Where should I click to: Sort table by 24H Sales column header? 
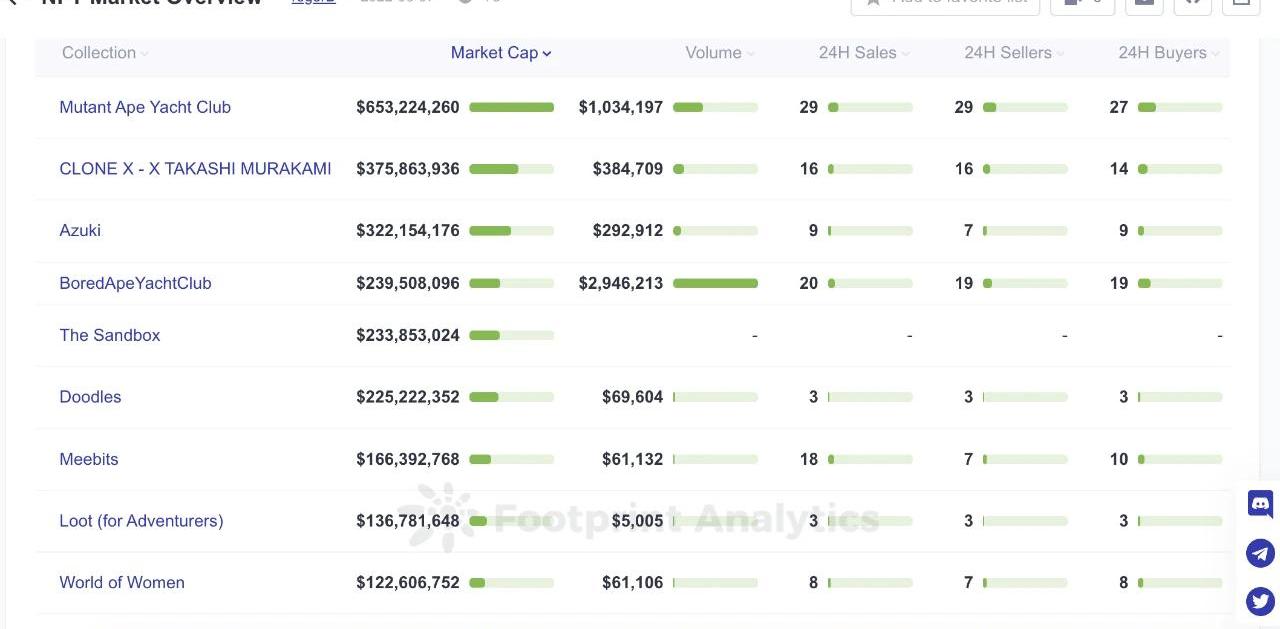point(863,53)
